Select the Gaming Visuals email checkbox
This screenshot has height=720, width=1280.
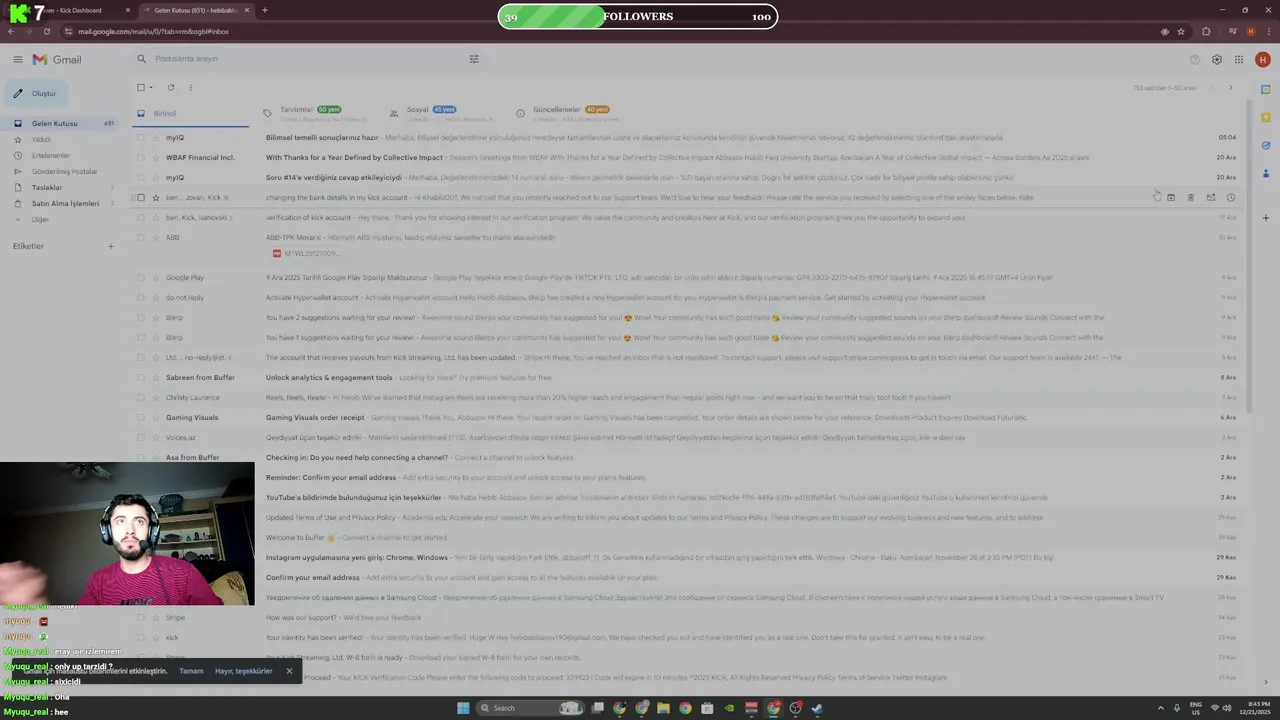click(x=141, y=418)
